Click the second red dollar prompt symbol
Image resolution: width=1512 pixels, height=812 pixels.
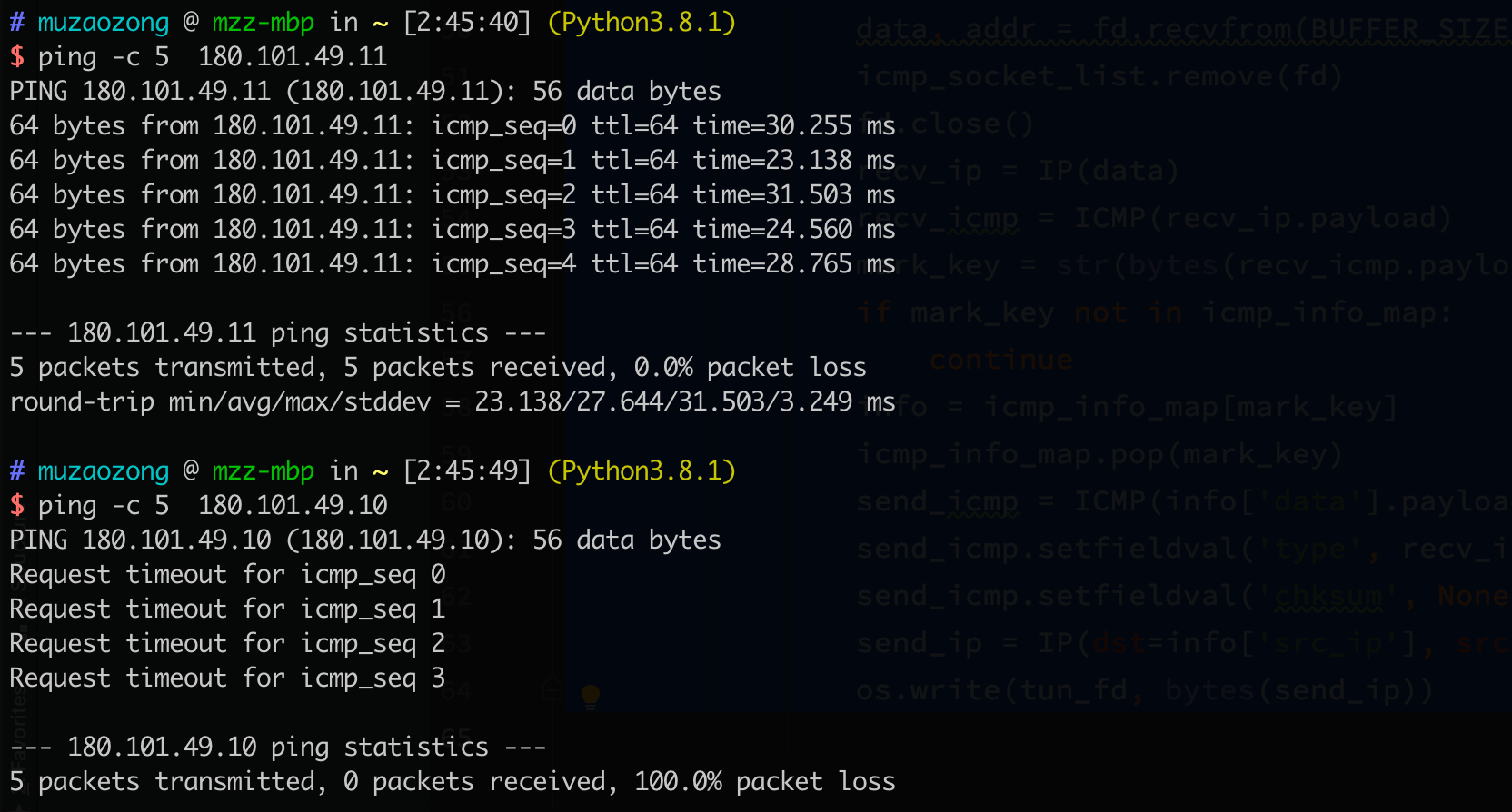coord(17,506)
